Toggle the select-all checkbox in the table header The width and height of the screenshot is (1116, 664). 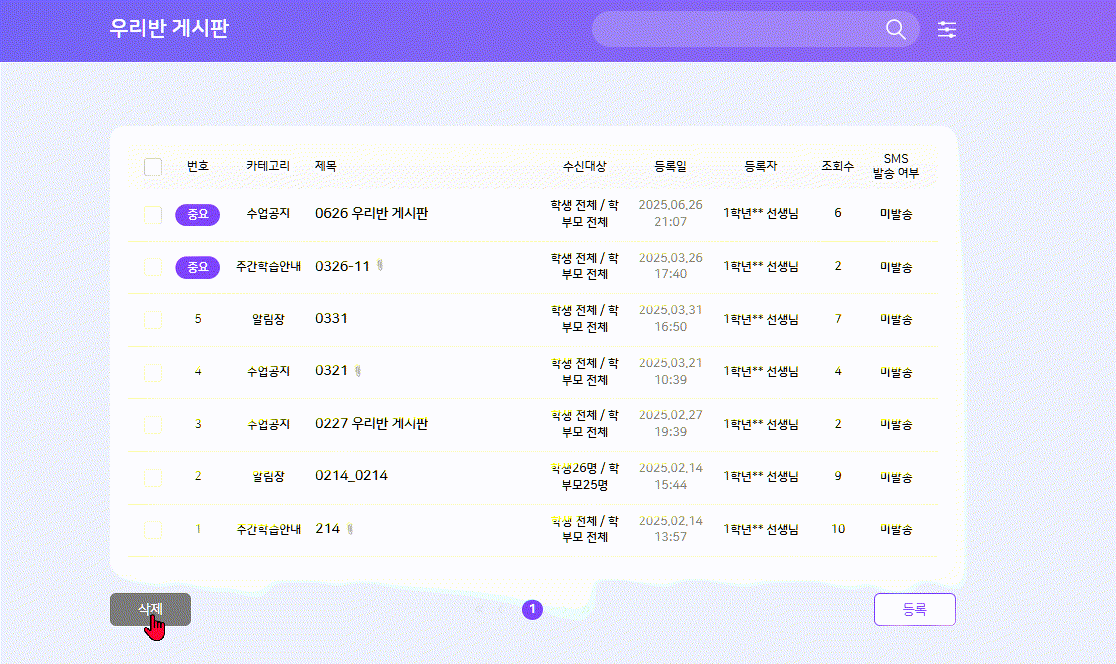click(153, 167)
